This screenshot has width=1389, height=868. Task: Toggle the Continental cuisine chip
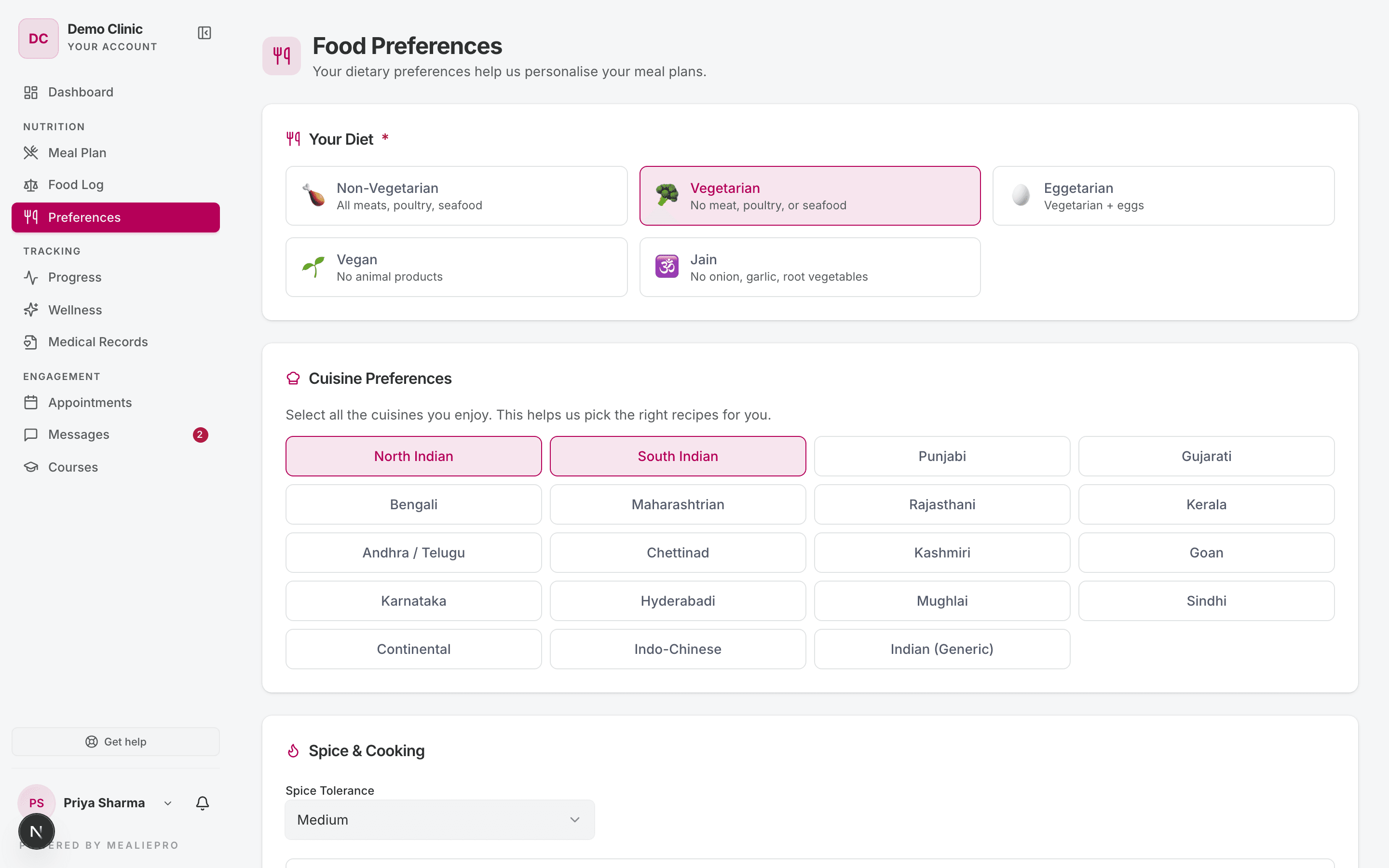coord(414,649)
